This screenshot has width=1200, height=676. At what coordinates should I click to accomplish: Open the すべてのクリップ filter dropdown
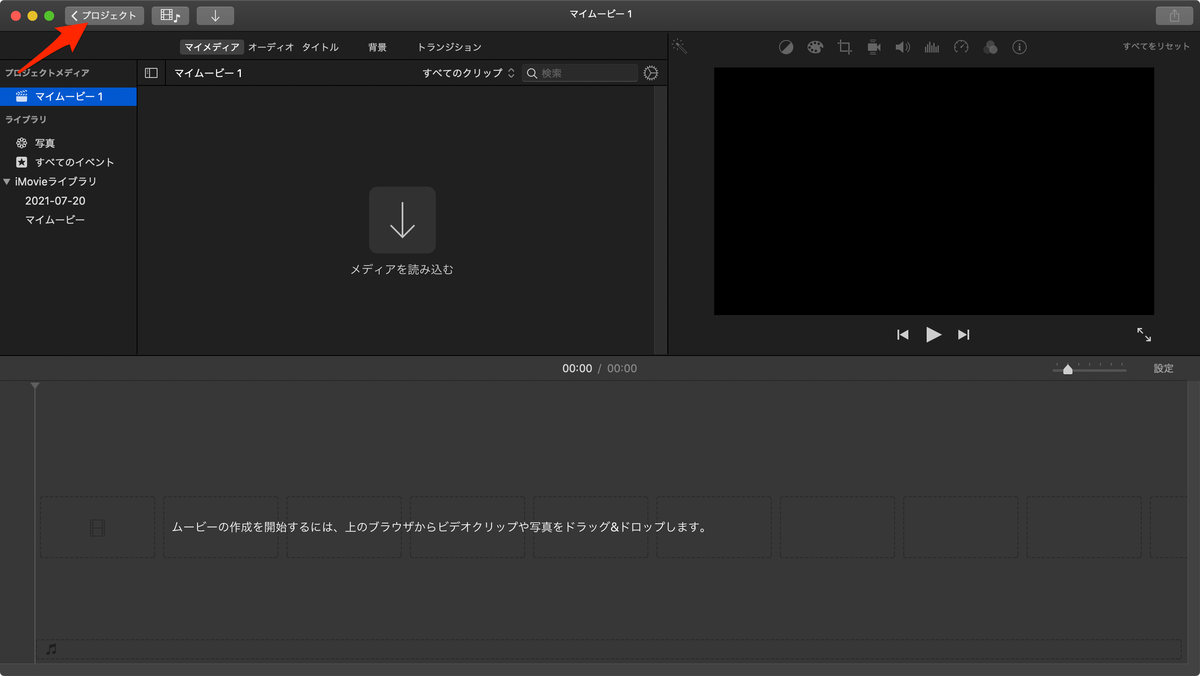(x=469, y=73)
